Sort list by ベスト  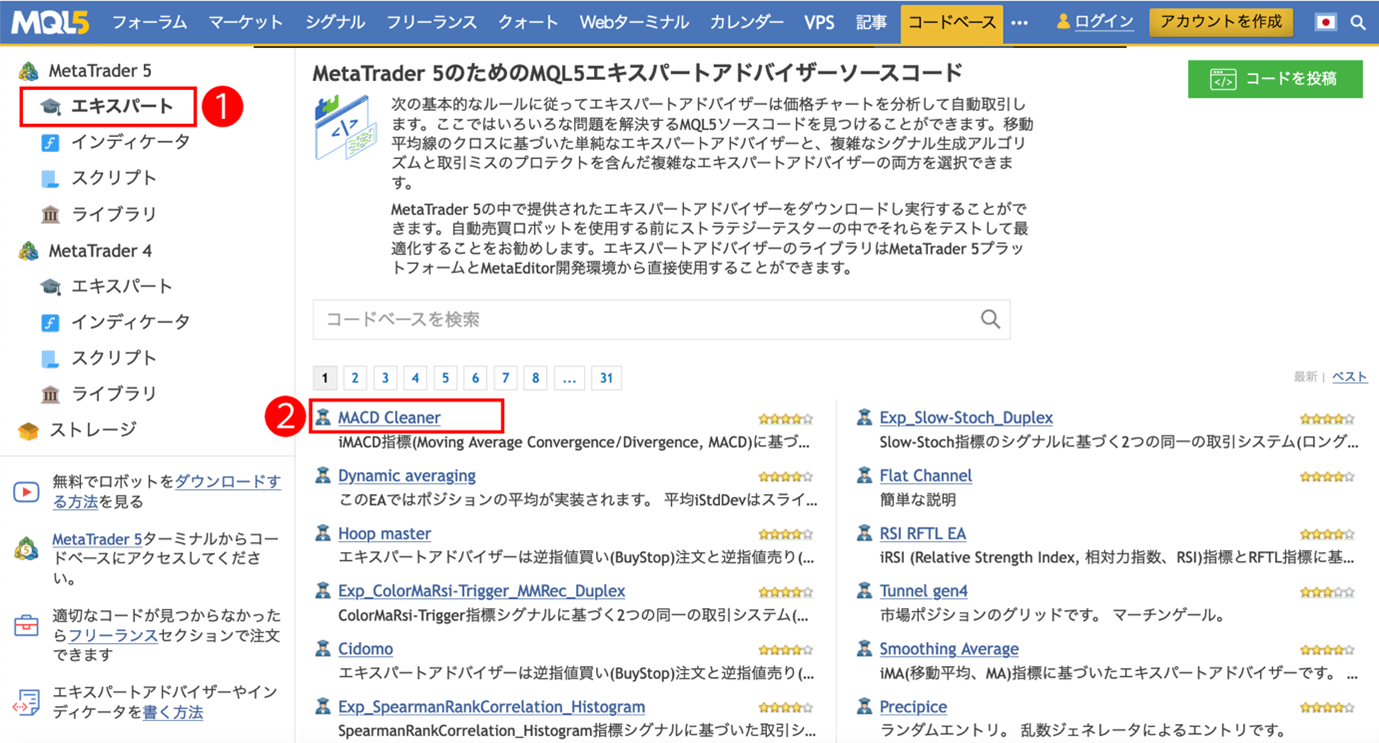click(x=1350, y=377)
